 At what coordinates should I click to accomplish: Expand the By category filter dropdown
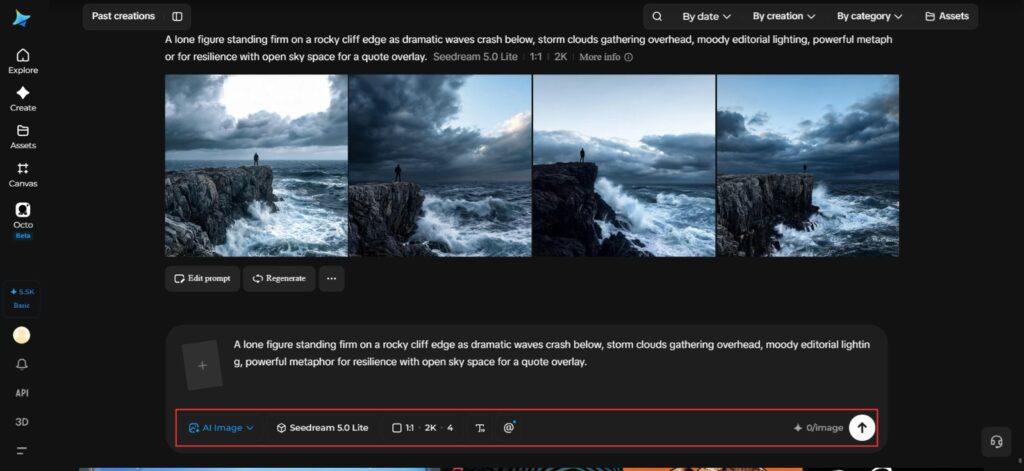pyautogui.click(x=869, y=16)
